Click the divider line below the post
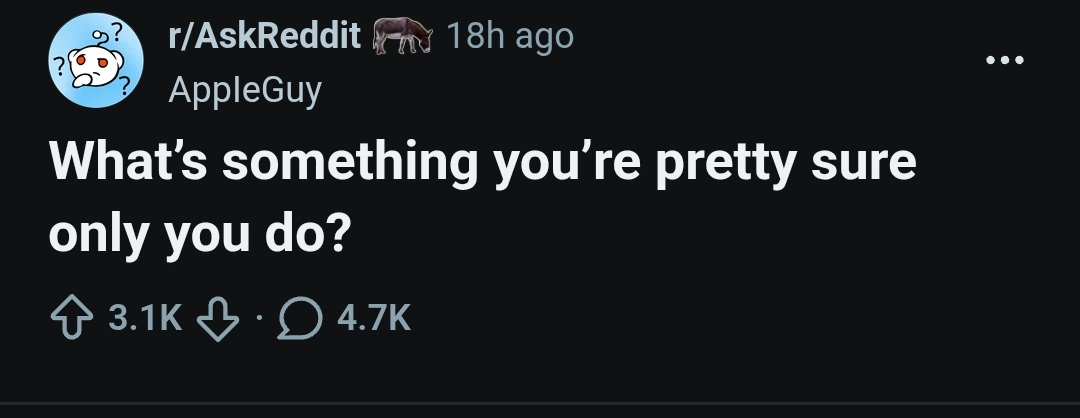This screenshot has height=418, width=1080. (540, 404)
